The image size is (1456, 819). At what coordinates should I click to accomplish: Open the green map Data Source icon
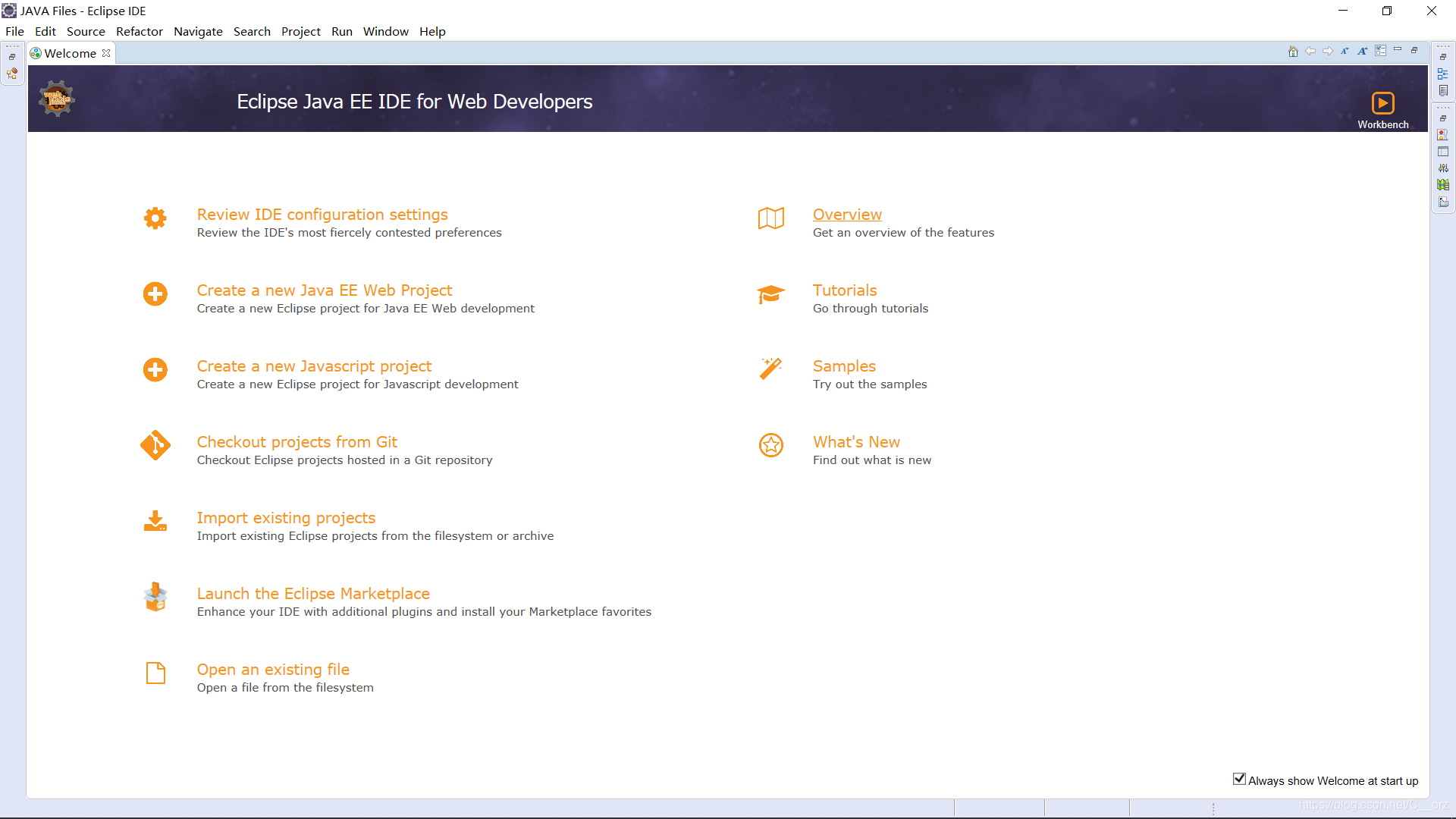1443,185
